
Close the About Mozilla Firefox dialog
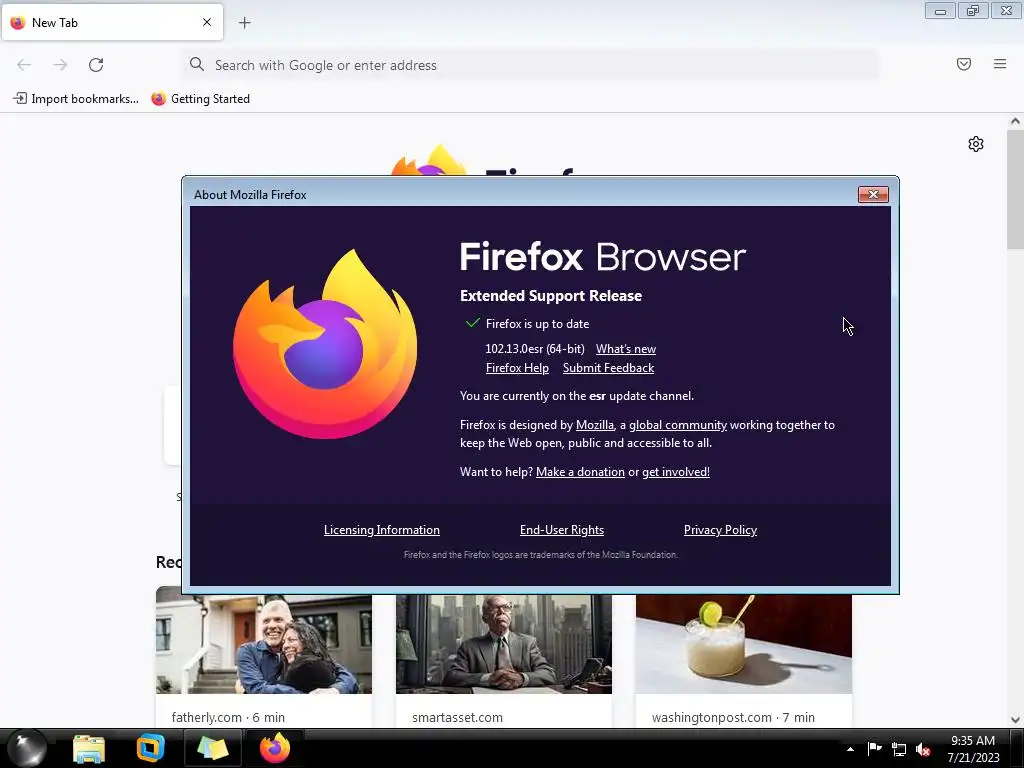[x=873, y=195]
